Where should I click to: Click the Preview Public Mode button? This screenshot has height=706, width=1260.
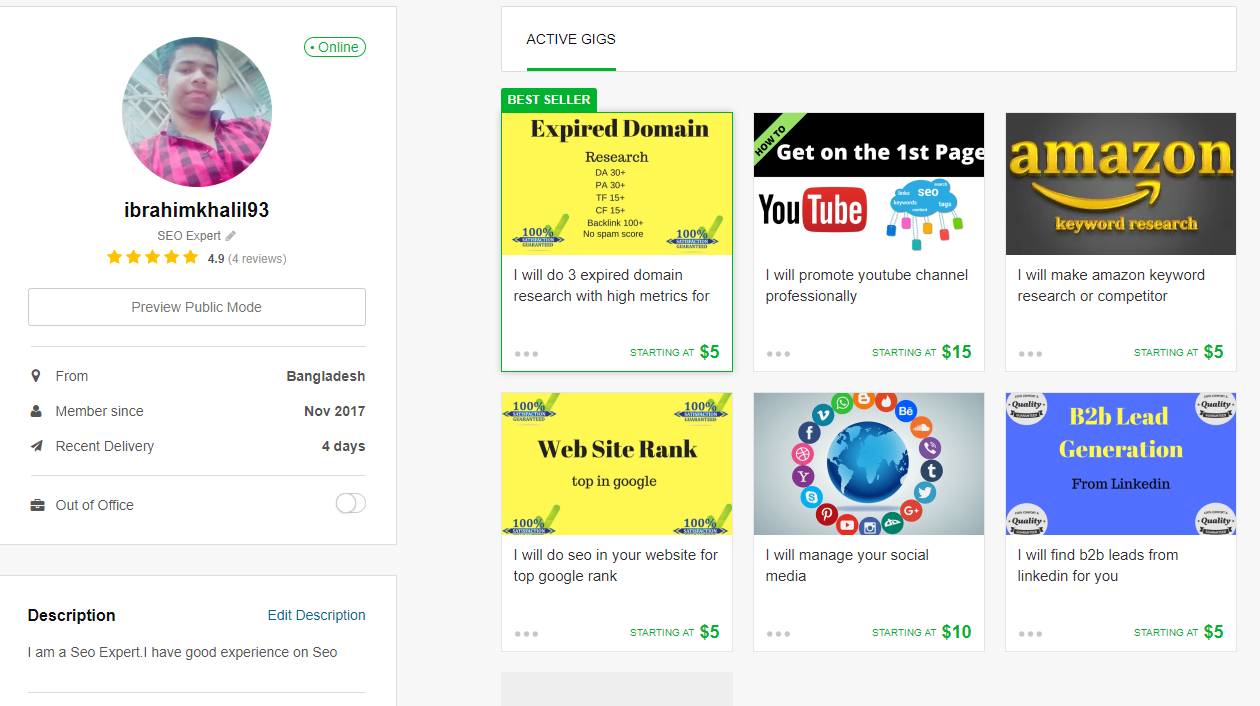[197, 307]
